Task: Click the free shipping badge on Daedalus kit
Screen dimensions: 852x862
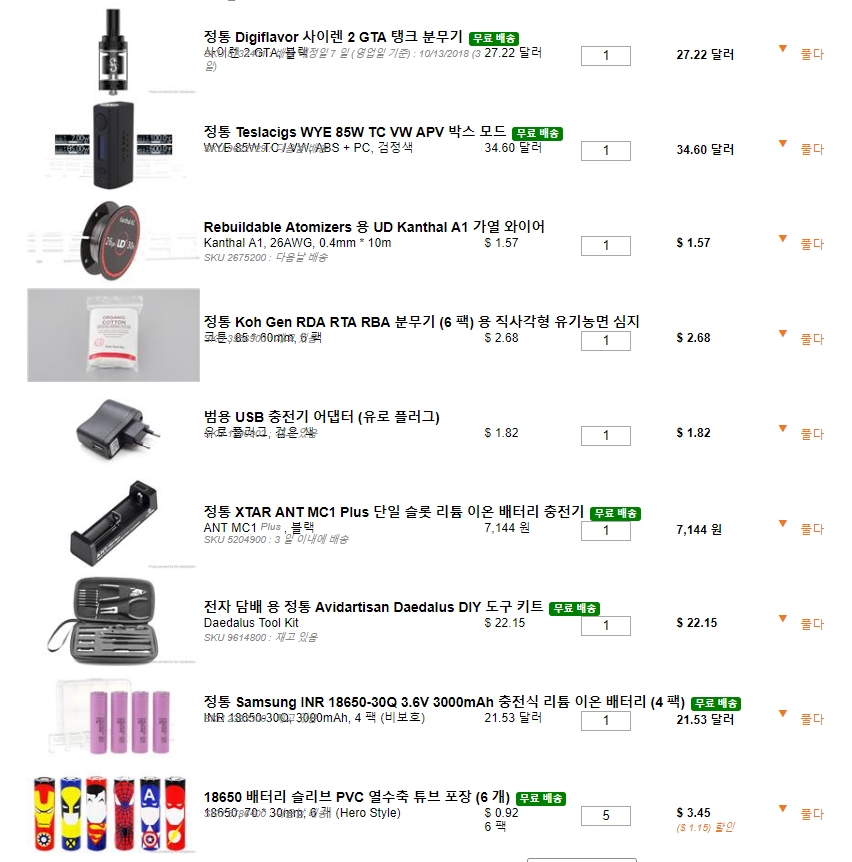Action: click(x=574, y=609)
